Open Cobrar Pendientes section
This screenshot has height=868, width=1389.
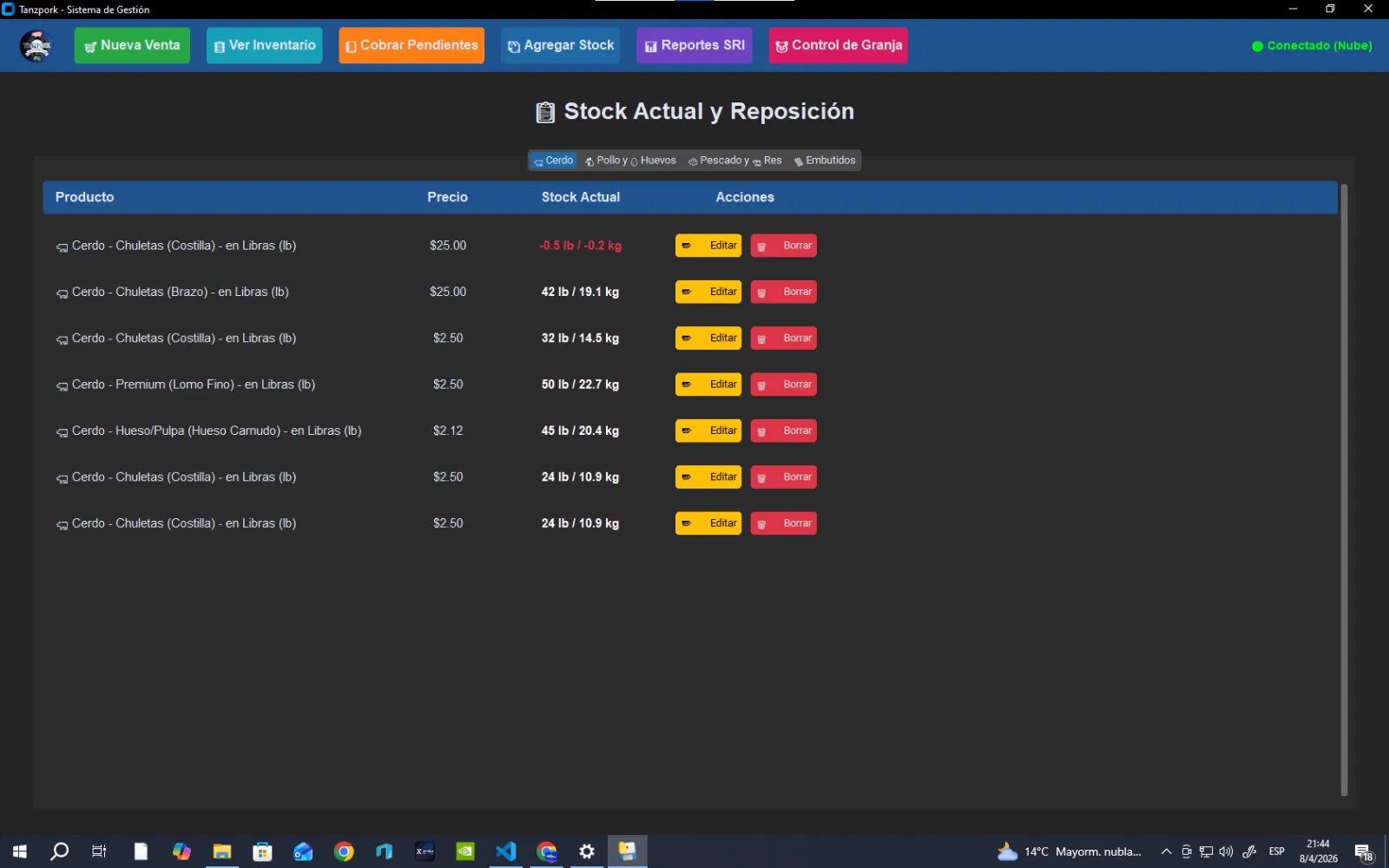[411, 45]
